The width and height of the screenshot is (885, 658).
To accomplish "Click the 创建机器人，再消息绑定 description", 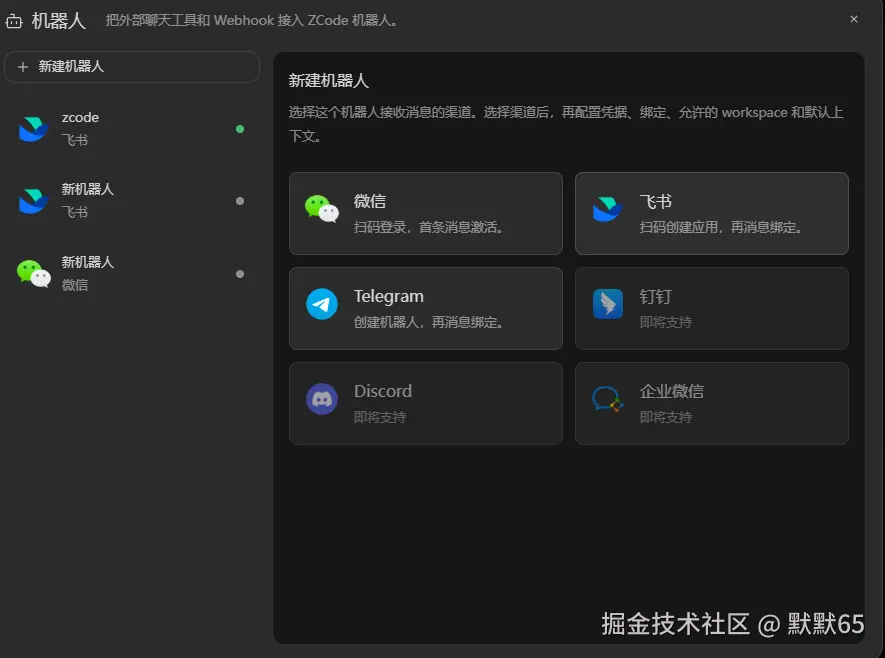I will point(428,322).
